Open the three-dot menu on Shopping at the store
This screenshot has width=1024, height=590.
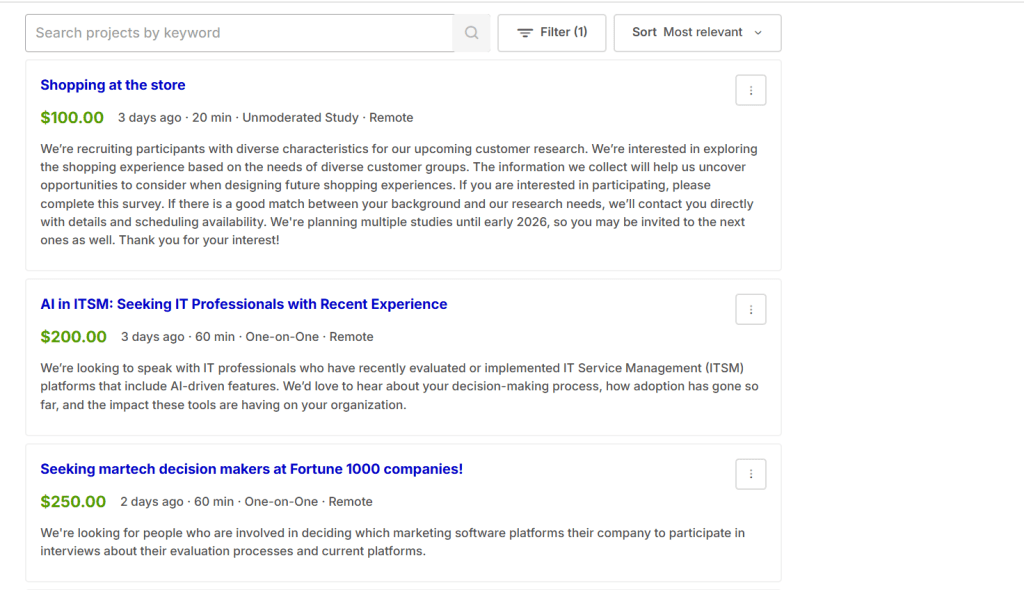coord(750,89)
